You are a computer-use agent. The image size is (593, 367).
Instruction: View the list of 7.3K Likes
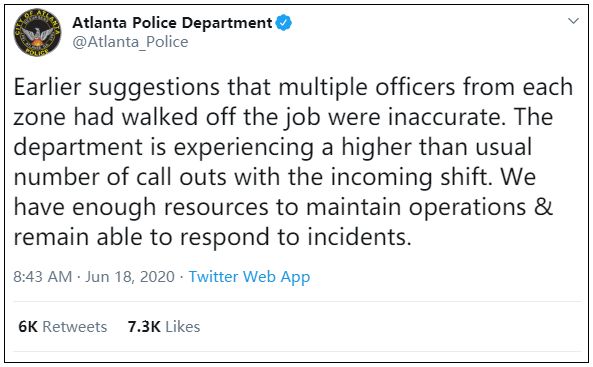point(164,327)
